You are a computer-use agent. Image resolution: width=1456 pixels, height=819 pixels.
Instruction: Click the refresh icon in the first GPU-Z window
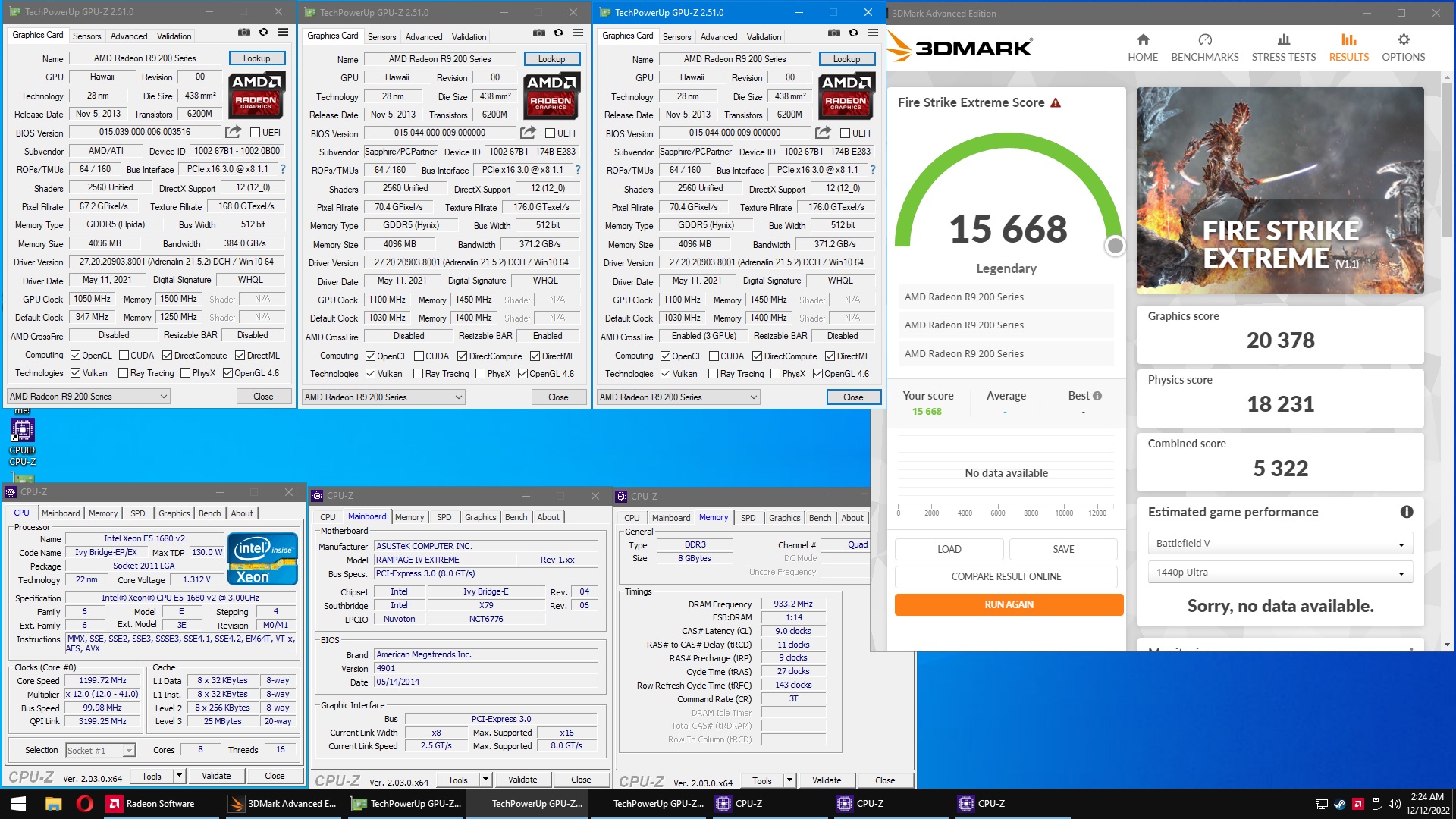pyautogui.click(x=263, y=33)
